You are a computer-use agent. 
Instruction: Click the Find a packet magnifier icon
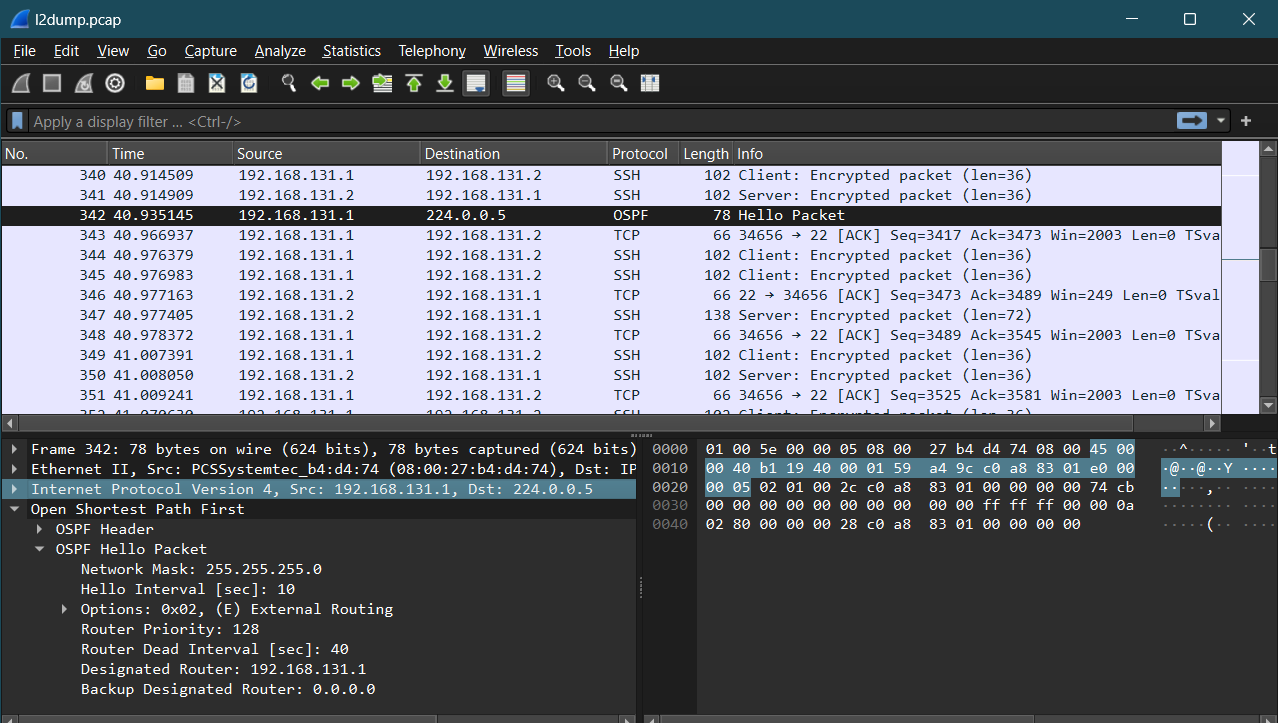click(289, 84)
